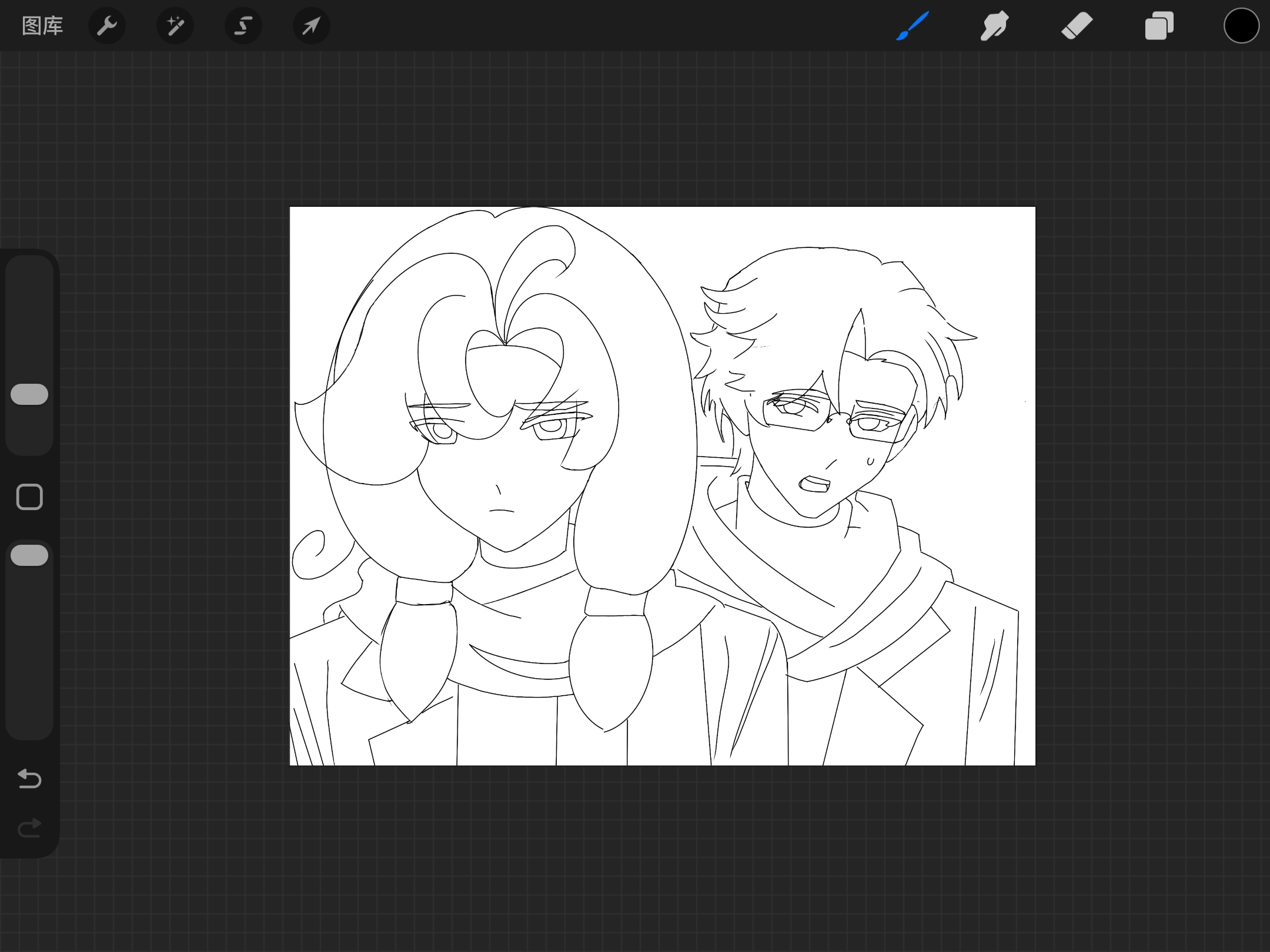Click the glasses character's open mouth
Viewport: 1270px width, 952px height.
pos(814,485)
